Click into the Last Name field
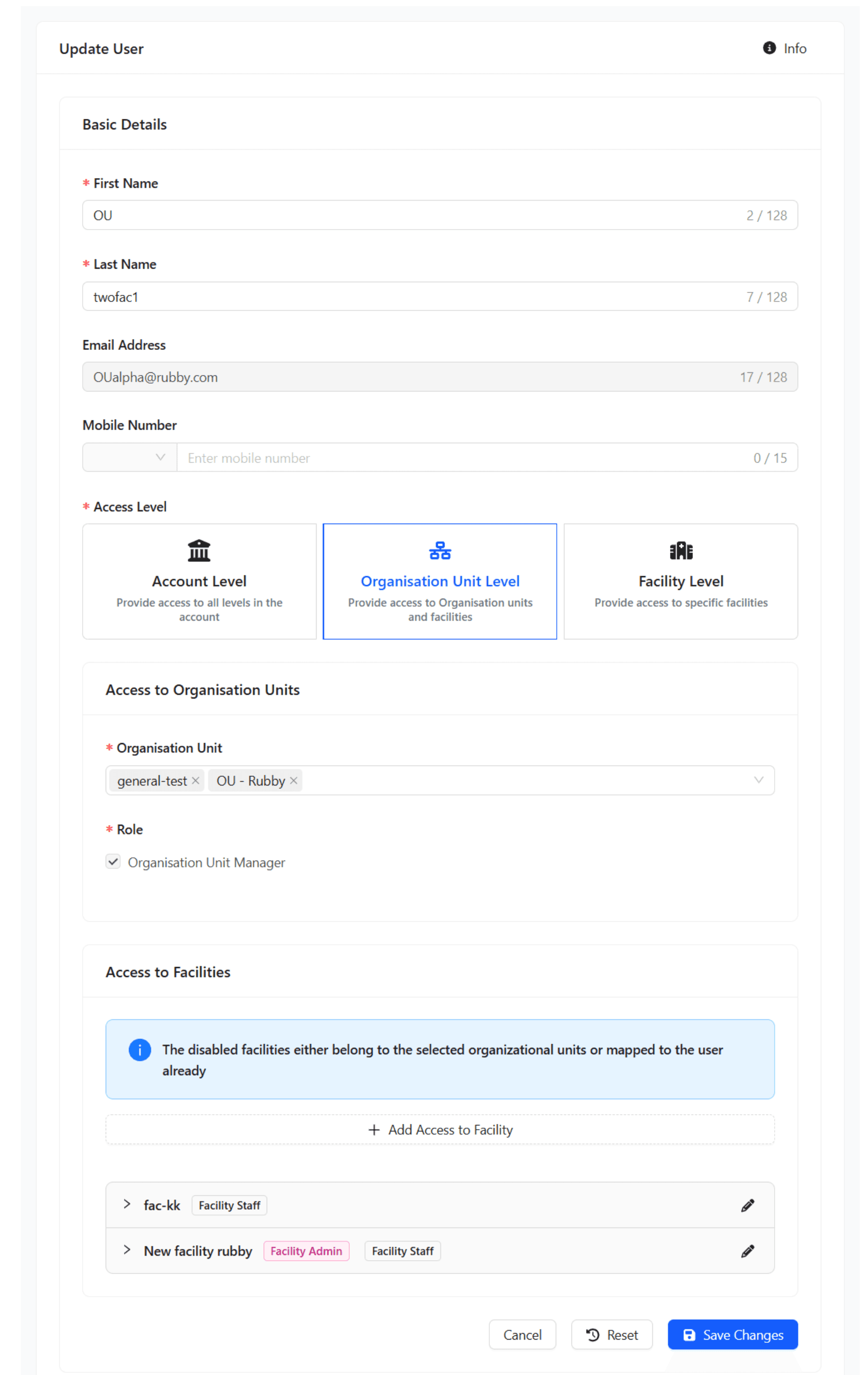Screen dimensions: 868x1375 coord(411,296)
